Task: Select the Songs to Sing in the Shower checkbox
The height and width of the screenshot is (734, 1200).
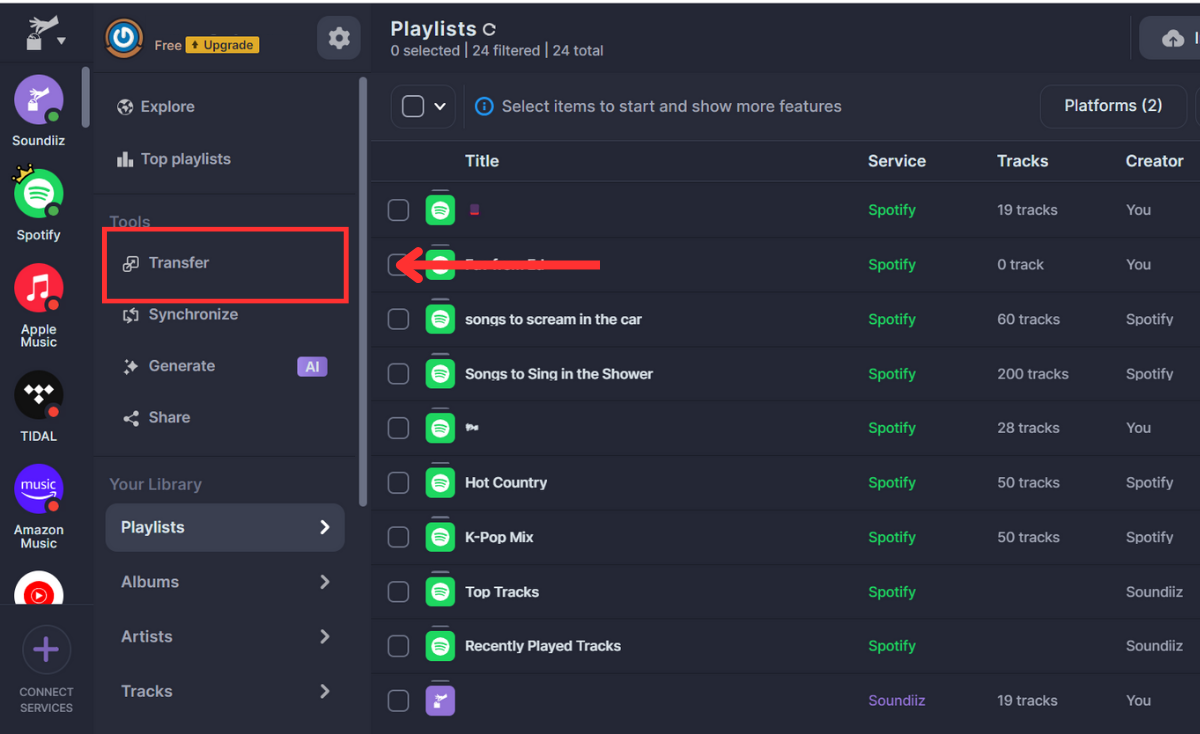Action: tap(398, 374)
